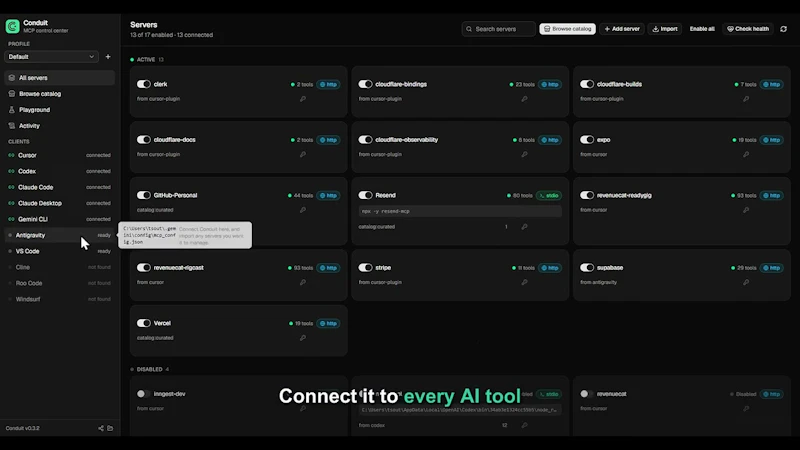
Task: Select the Roo Code client
Action: [x=60, y=283]
